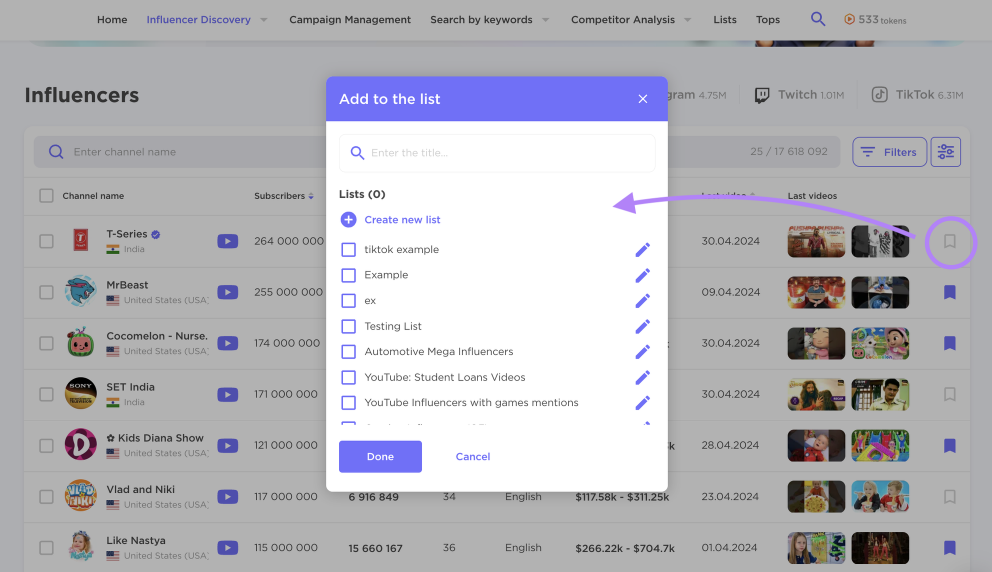Open the advanced filter sliders icon
This screenshot has height=572, width=992.
click(945, 152)
